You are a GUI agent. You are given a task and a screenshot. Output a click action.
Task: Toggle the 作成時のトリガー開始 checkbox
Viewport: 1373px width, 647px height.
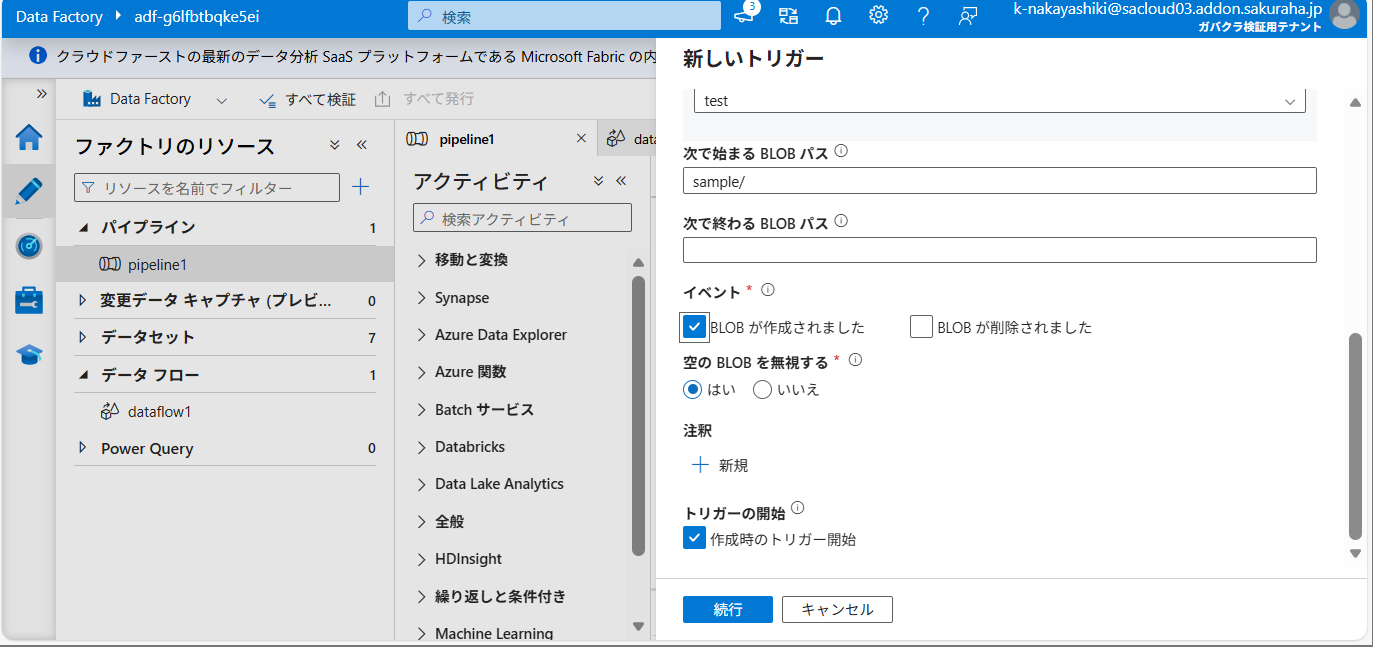tap(695, 539)
